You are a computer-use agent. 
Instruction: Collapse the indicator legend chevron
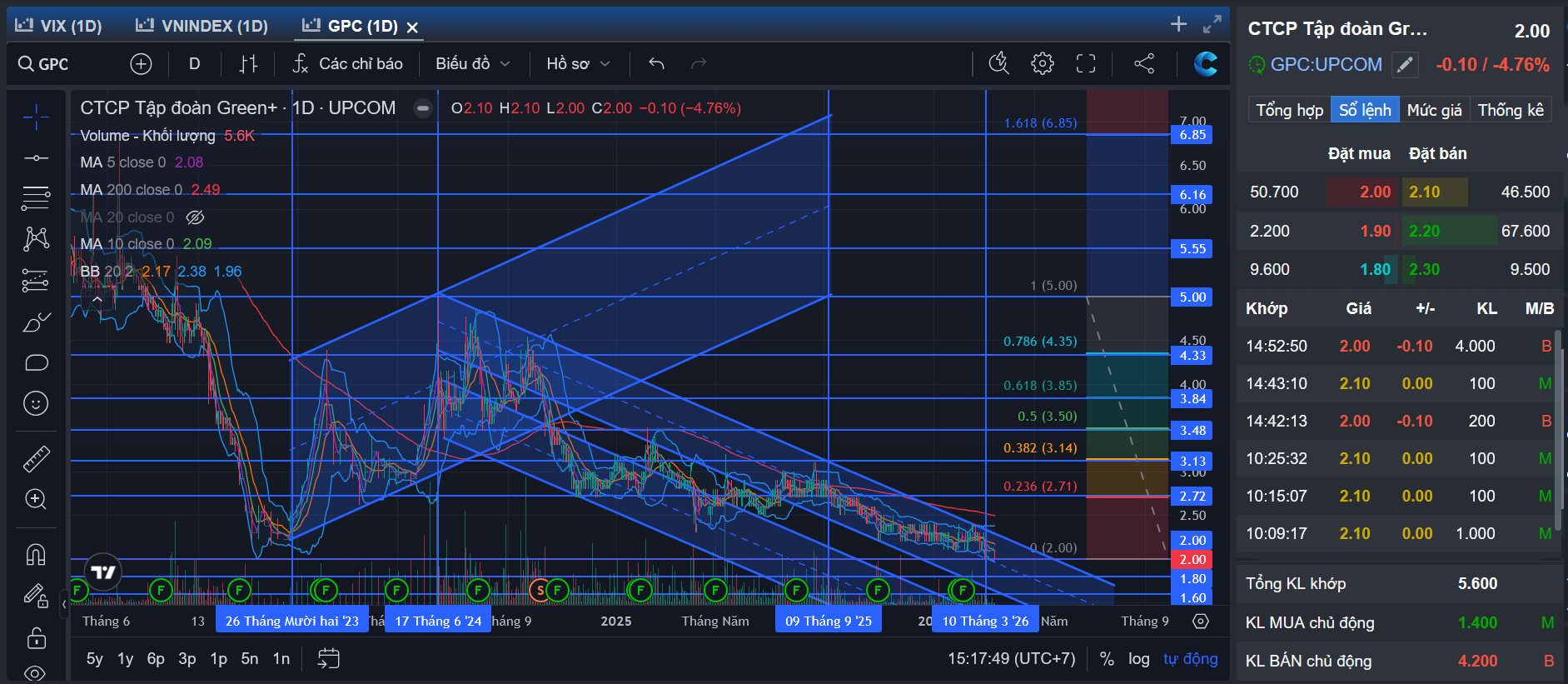[x=97, y=299]
